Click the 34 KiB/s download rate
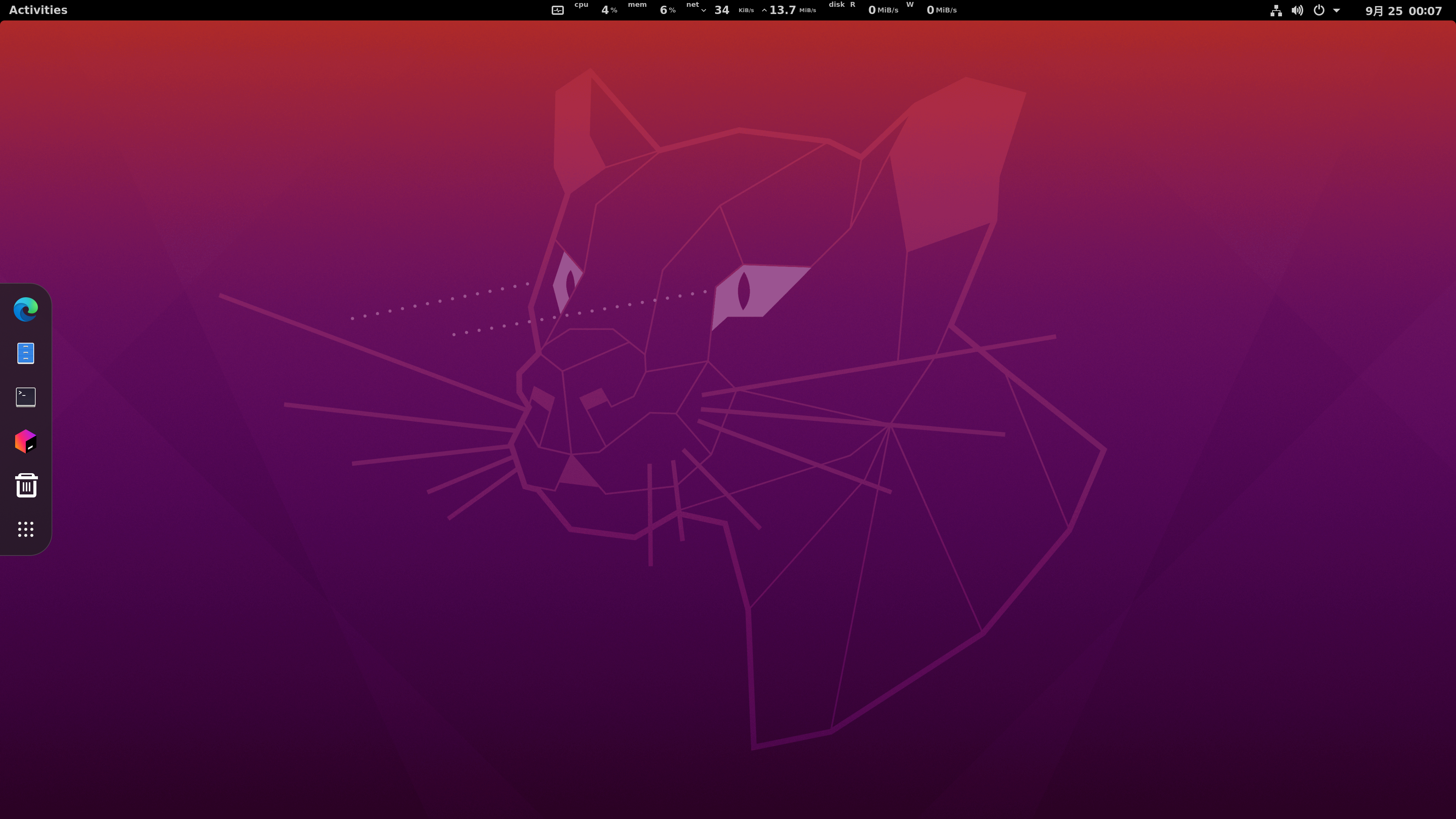This screenshot has width=1456, height=819. point(721,10)
